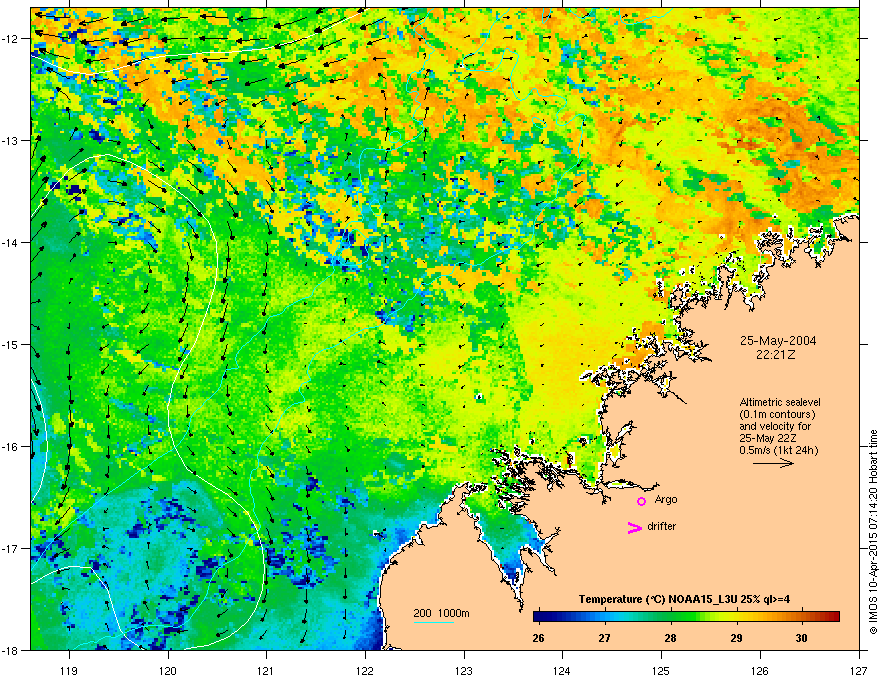Screen dimensions: 880x680
Task: Click the vertical IMOS copyright timestamp text
Action: tap(873, 532)
